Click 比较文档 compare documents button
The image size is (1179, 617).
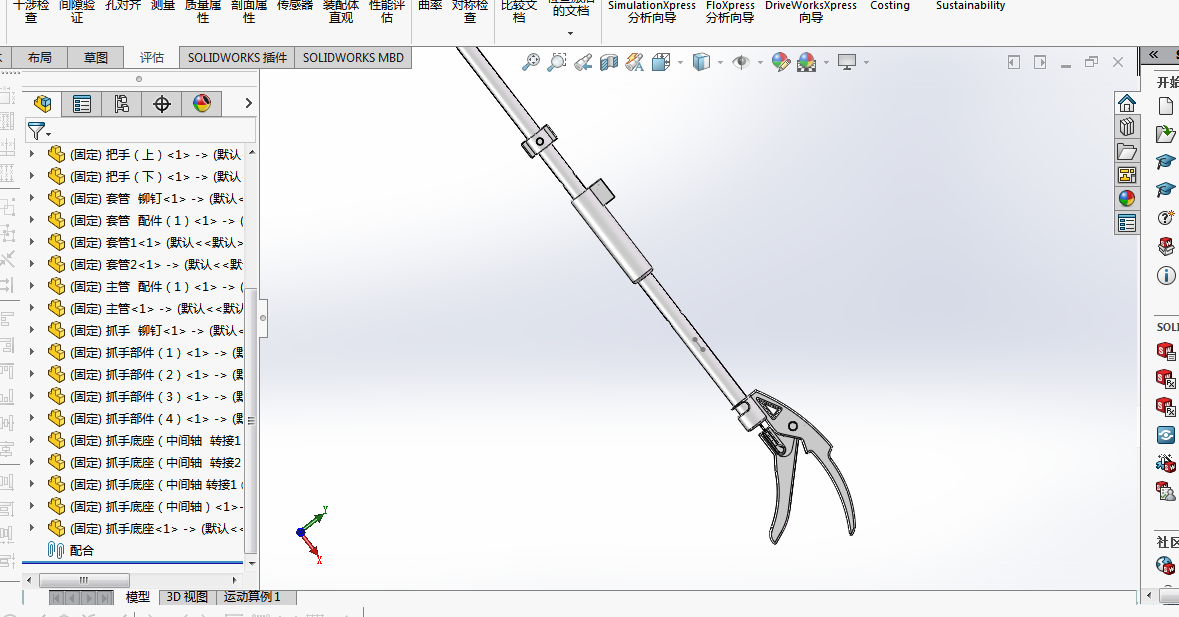click(519, 11)
